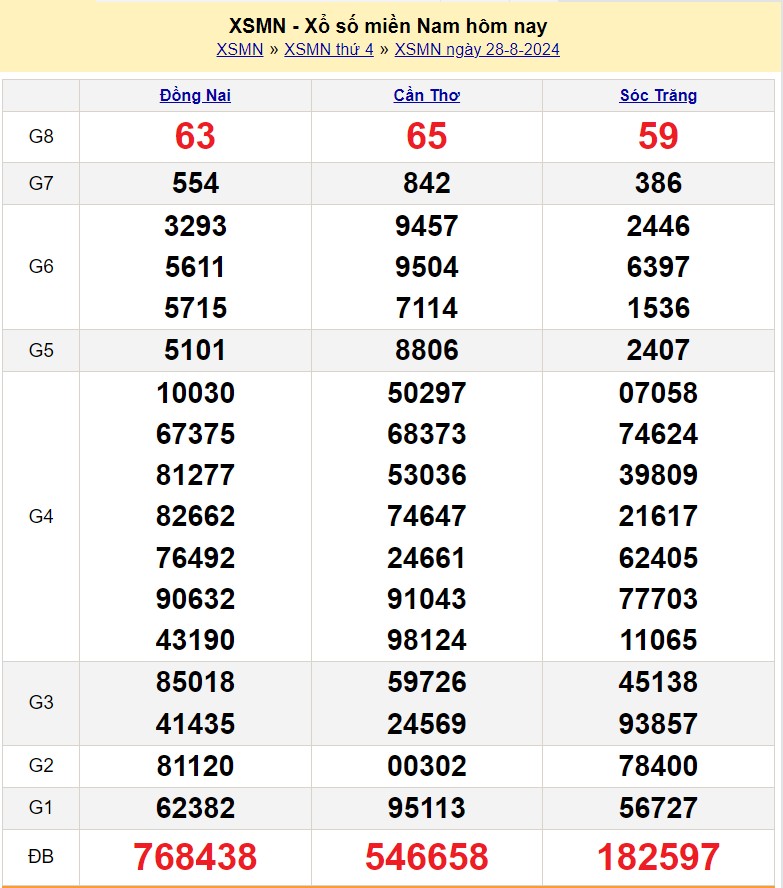783x888 pixels.
Task: Click the G5 number 8806
Action: pos(426,350)
